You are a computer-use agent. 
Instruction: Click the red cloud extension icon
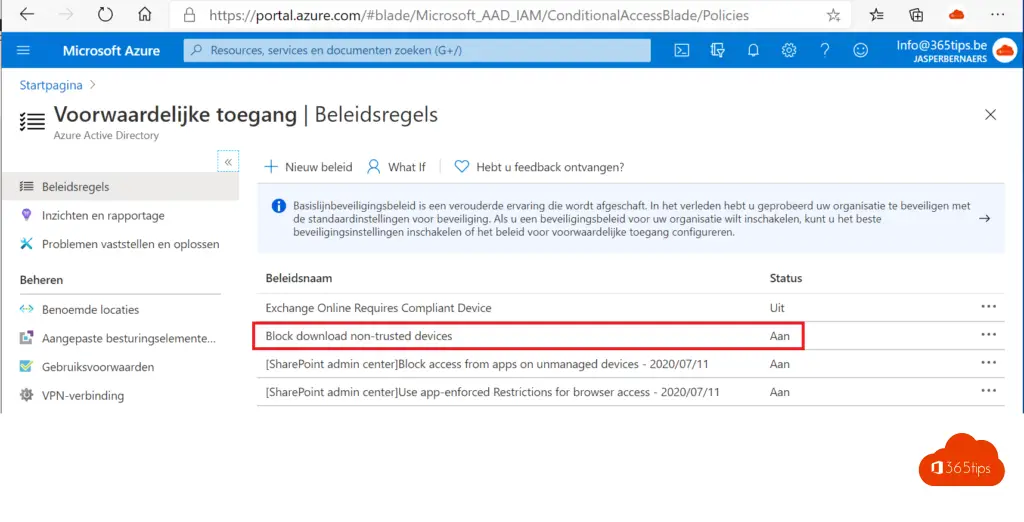957,14
